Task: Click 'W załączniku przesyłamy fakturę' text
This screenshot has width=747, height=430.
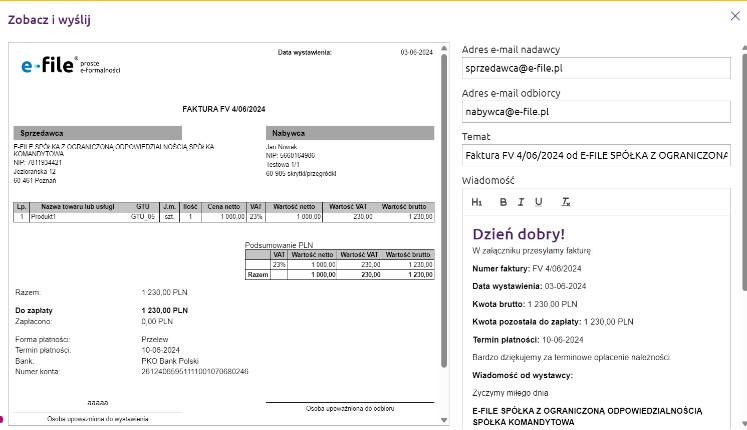Action: [x=531, y=250]
